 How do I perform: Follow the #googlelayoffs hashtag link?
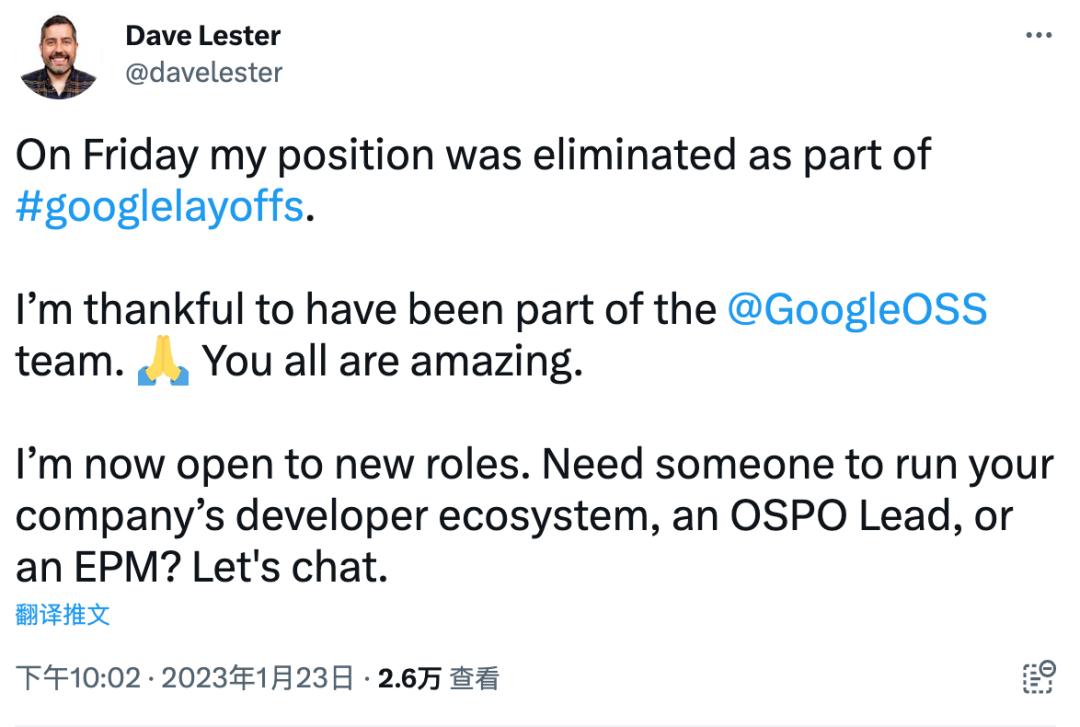point(159,207)
